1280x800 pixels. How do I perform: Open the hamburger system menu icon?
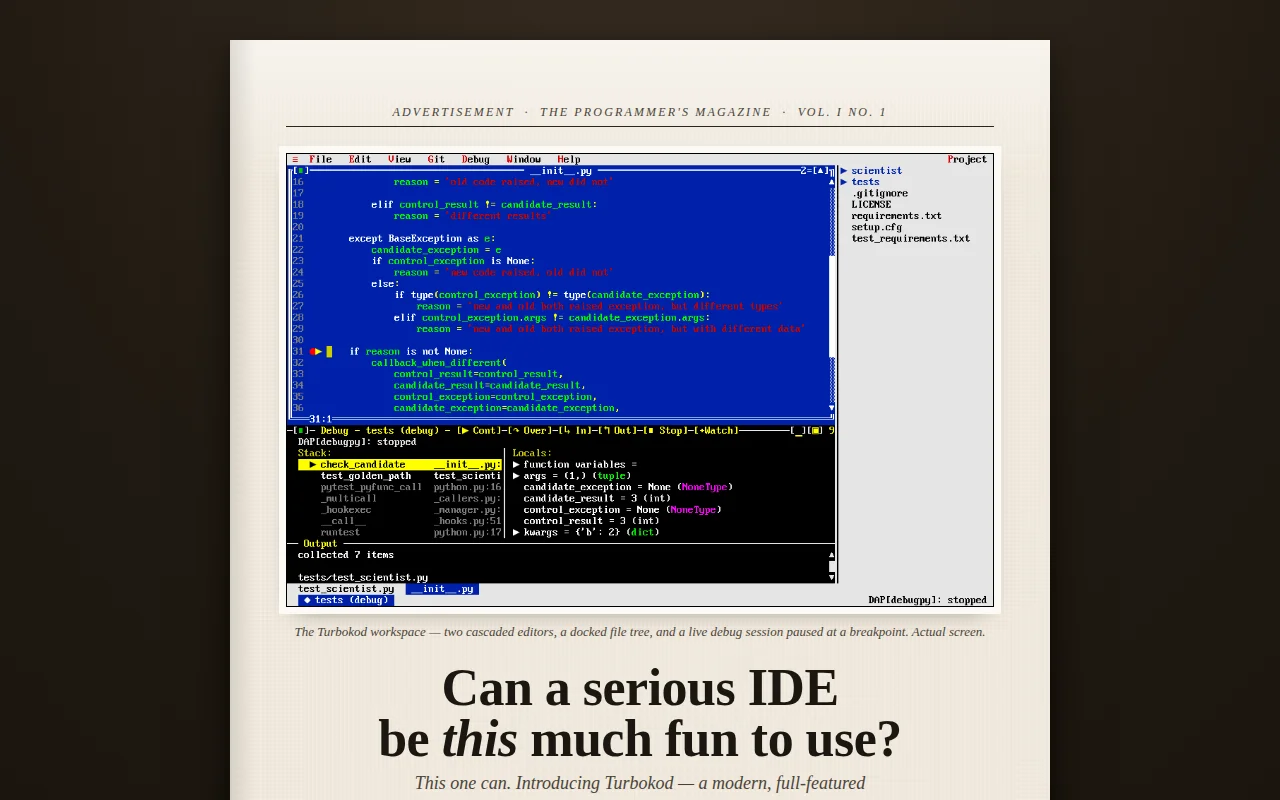tap(295, 159)
